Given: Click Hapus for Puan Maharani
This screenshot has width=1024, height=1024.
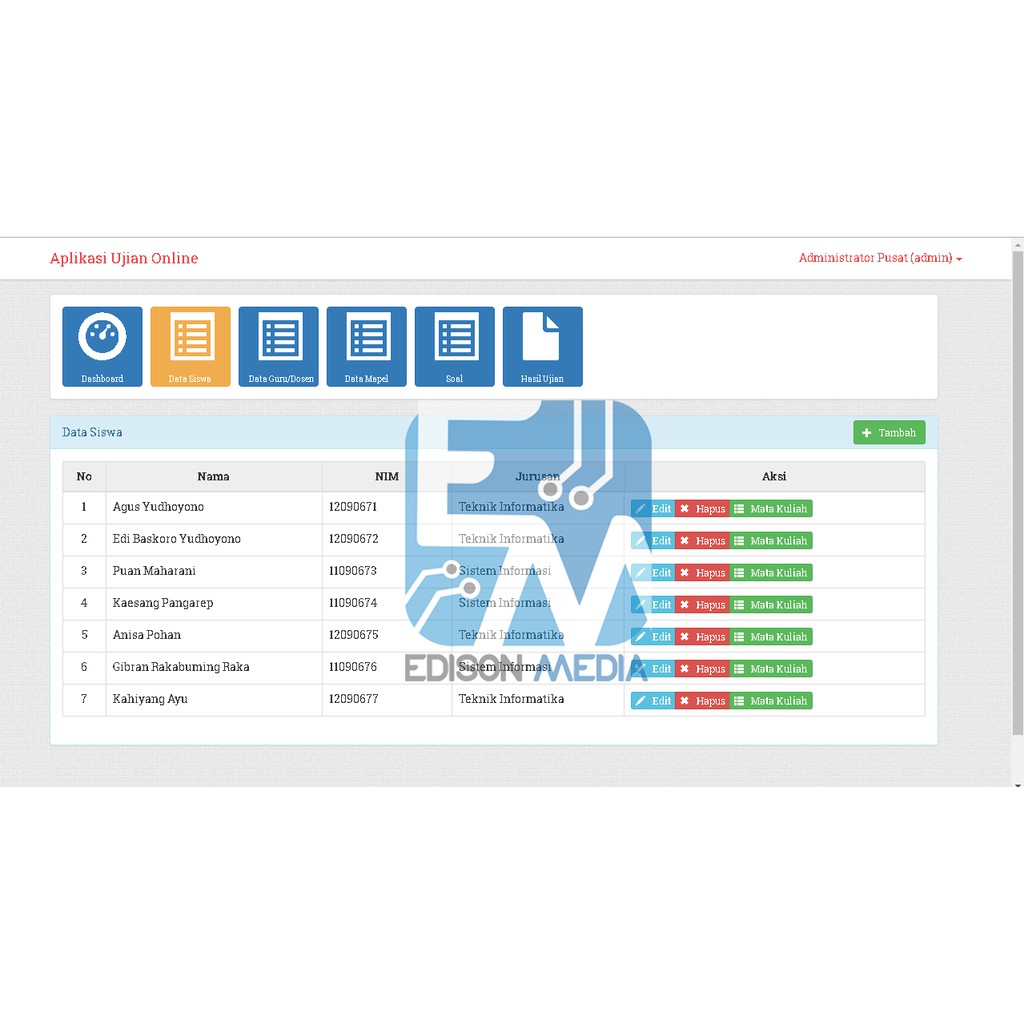Looking at the screenshot, I should coord(702,573).
